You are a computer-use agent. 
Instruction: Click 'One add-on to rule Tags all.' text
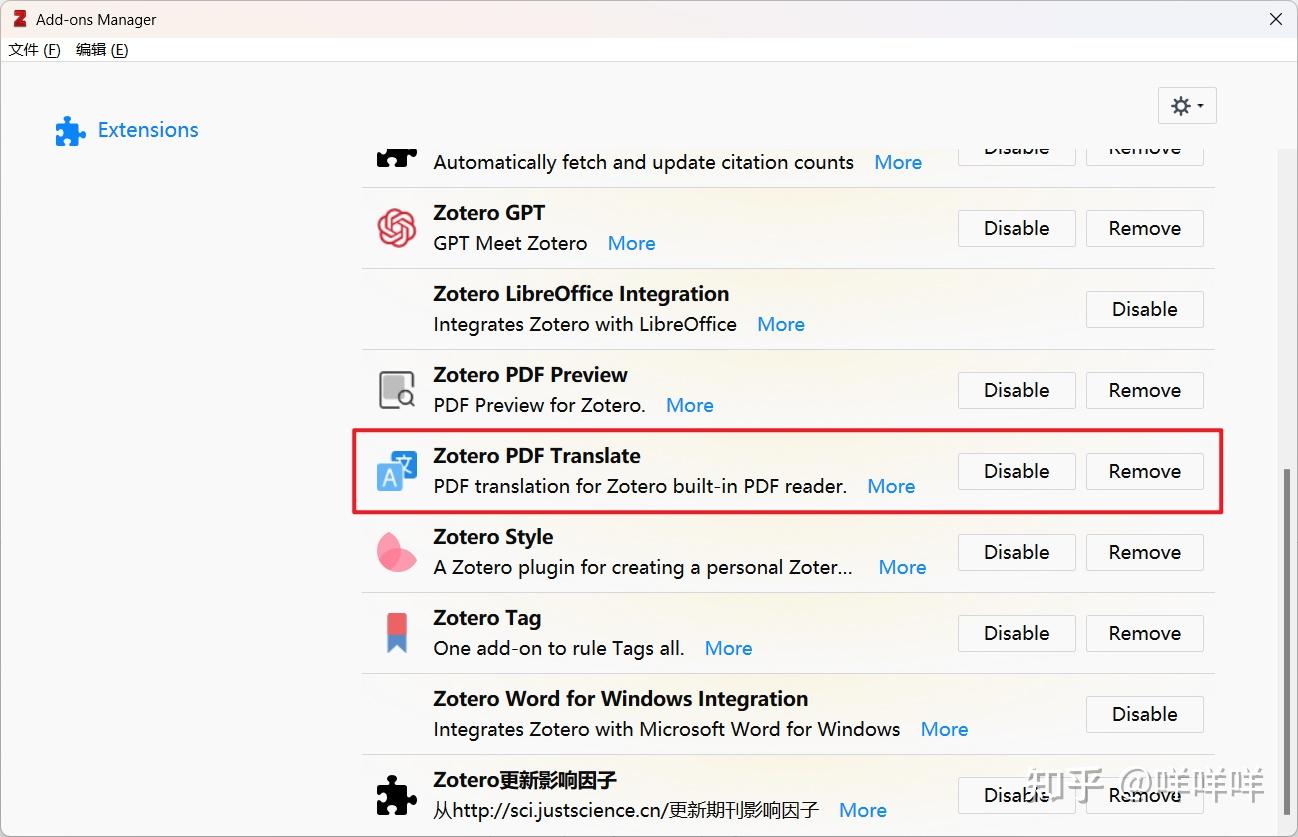pos(559,648)
